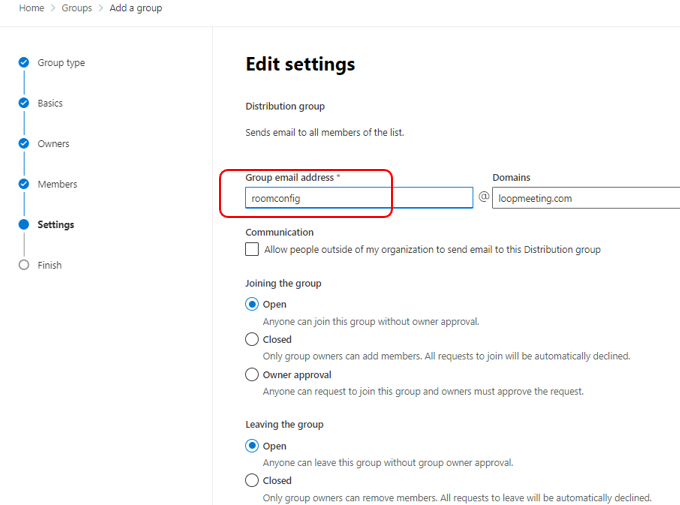680x505 pixels.
Task: Select Closed under Leaving the group
Action: tap(252, 480)
